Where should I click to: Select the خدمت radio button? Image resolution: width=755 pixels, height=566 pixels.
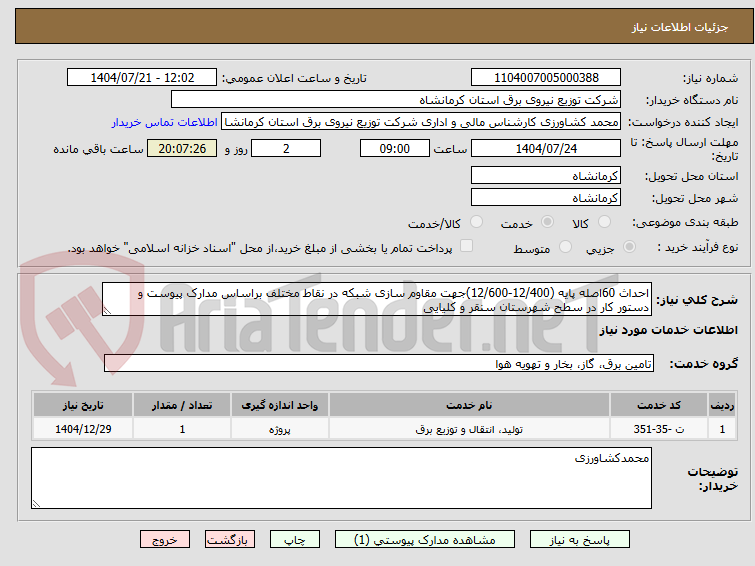coord(547,222)
